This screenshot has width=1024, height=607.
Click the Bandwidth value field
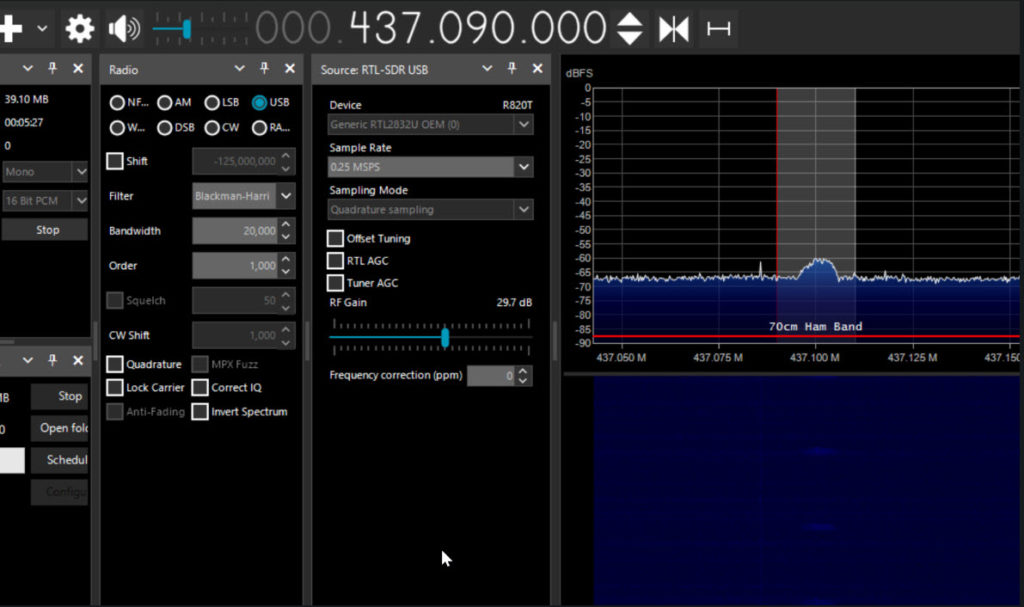[235, 231]
